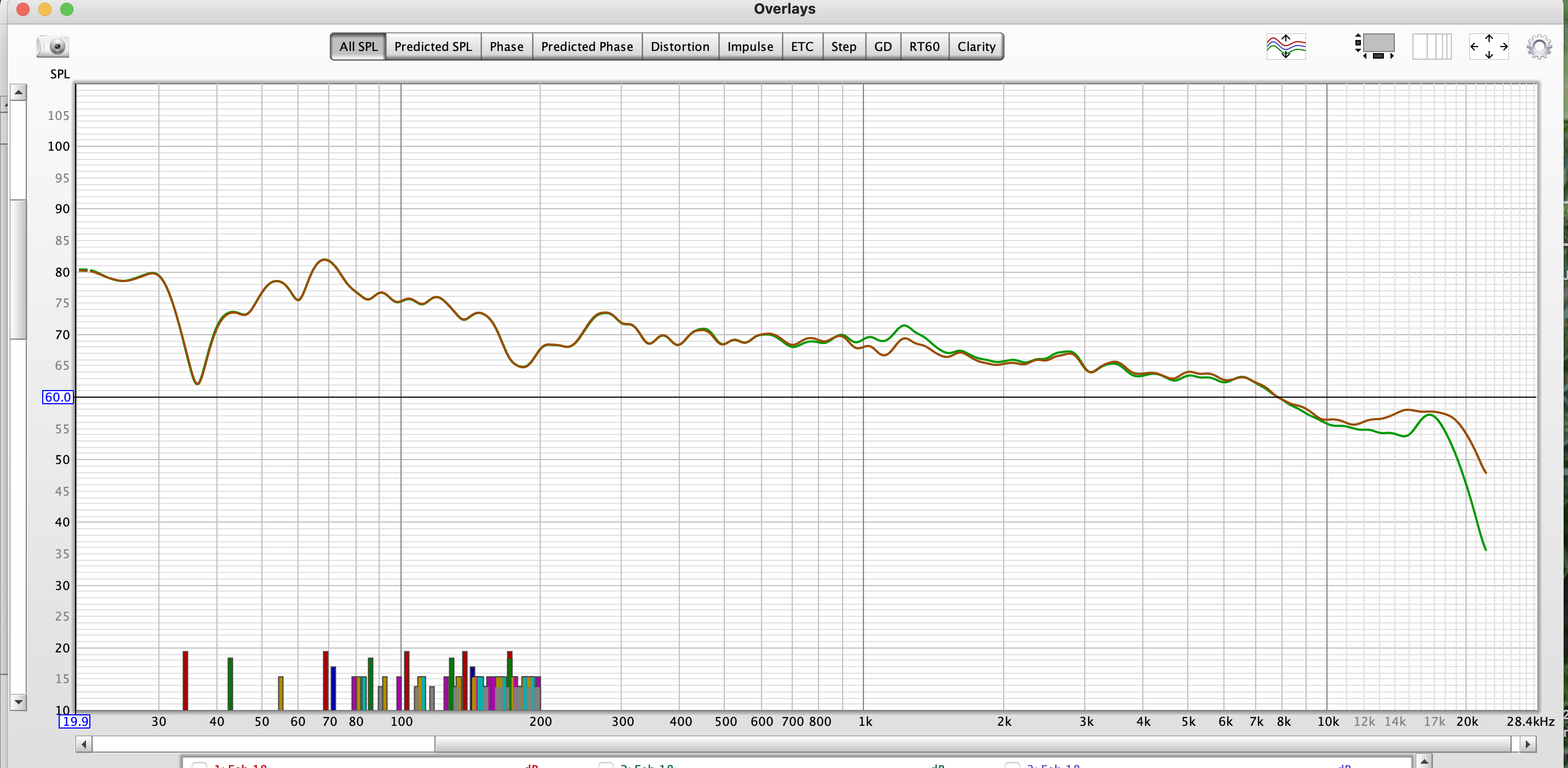Image resolution: width=1568 pixels, height=768 pixels.
Task: Select the Distortion tab
Action: [680, 45]
